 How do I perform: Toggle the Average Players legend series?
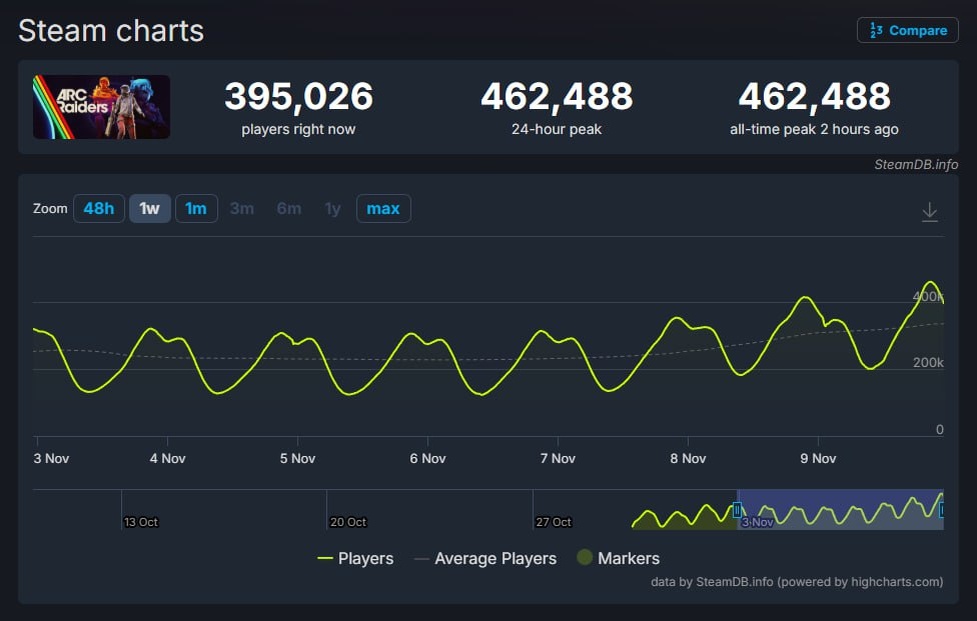coord(485,558)
